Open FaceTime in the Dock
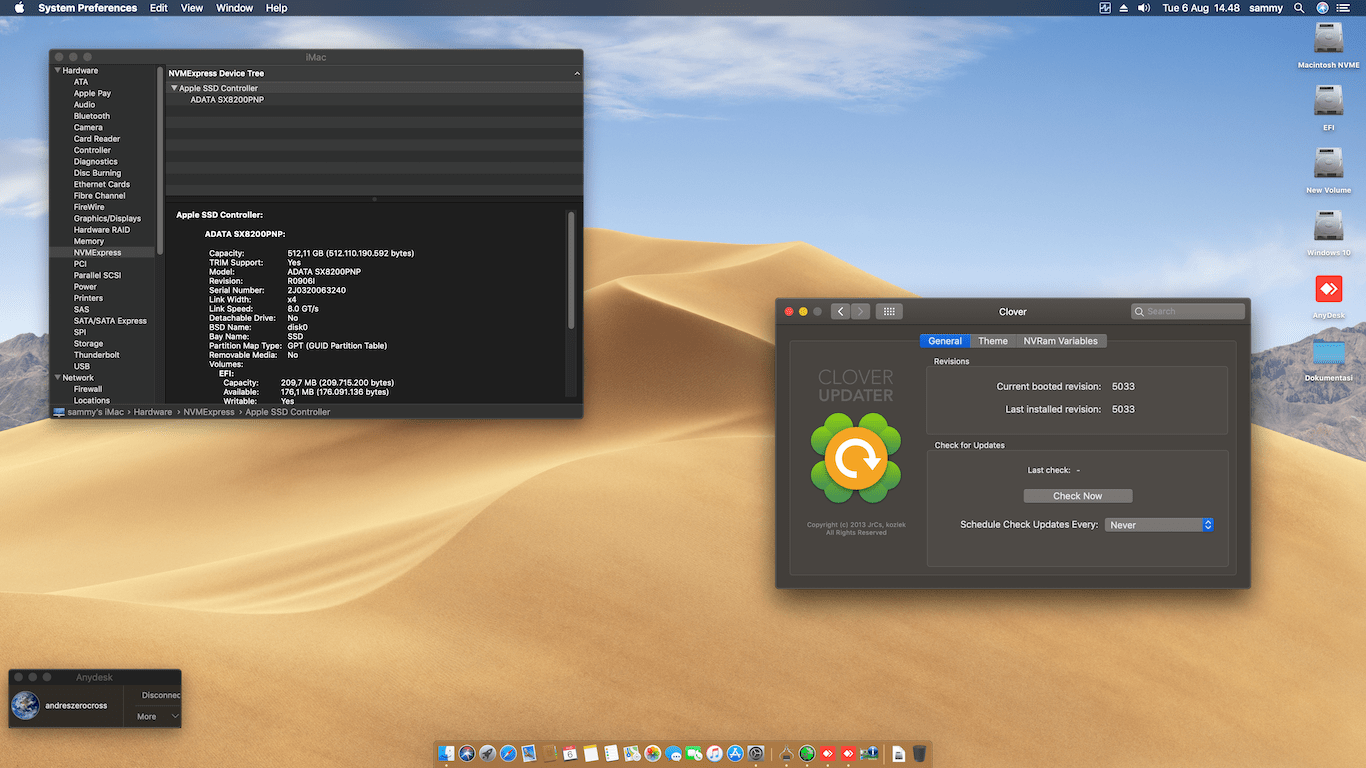Viewport: 1366px width, 768px height. click(694, 753)
